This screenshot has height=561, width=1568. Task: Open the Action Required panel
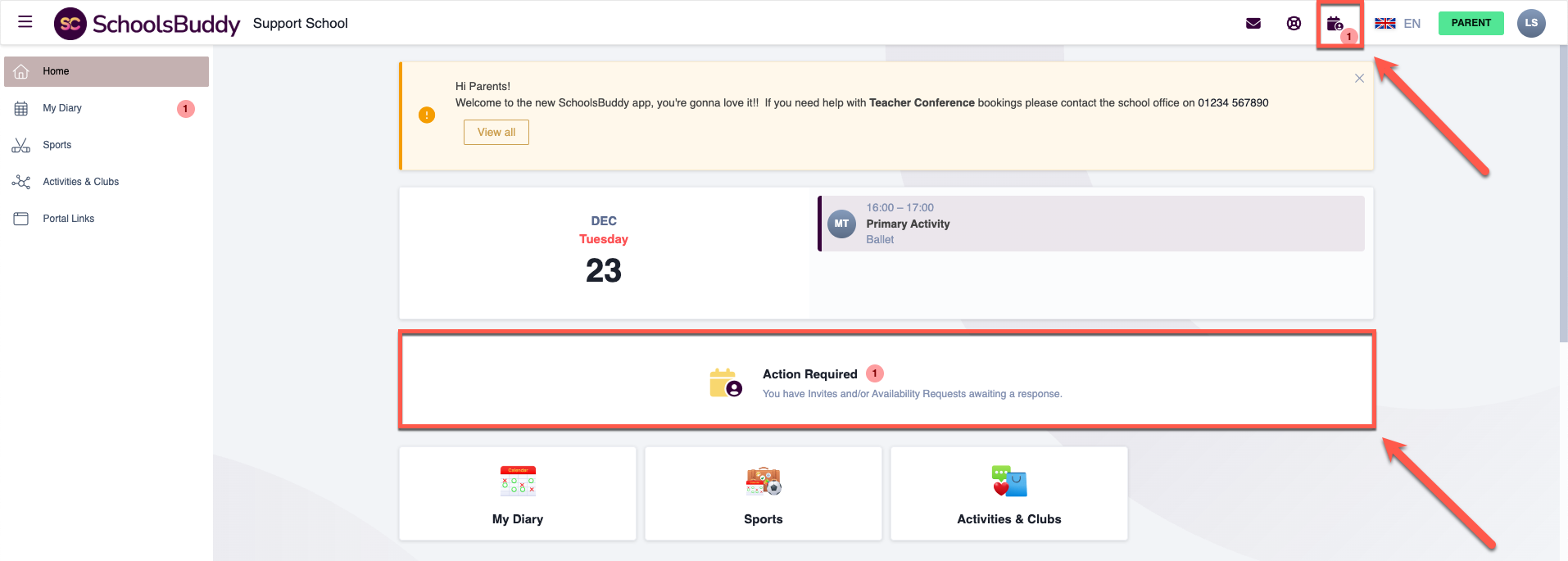point(886,381)
